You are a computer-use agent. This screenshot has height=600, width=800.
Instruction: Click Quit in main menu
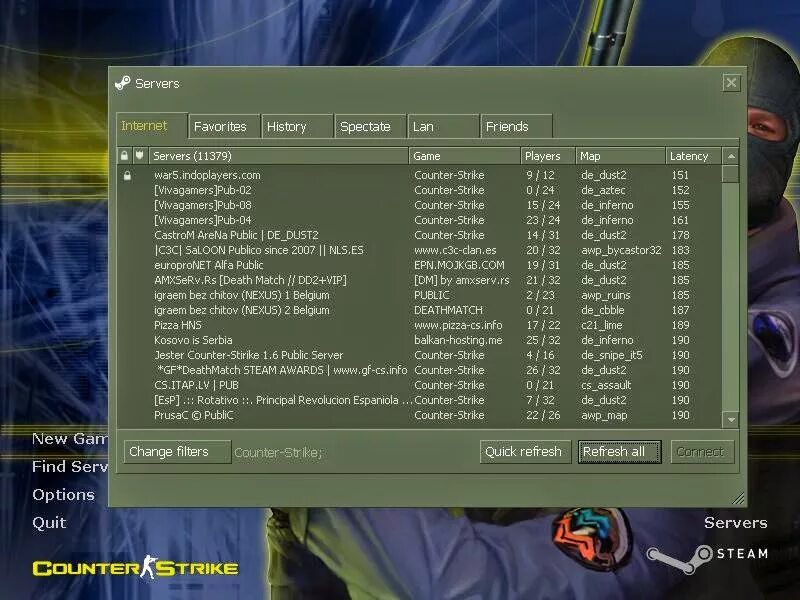coord(49,522)
